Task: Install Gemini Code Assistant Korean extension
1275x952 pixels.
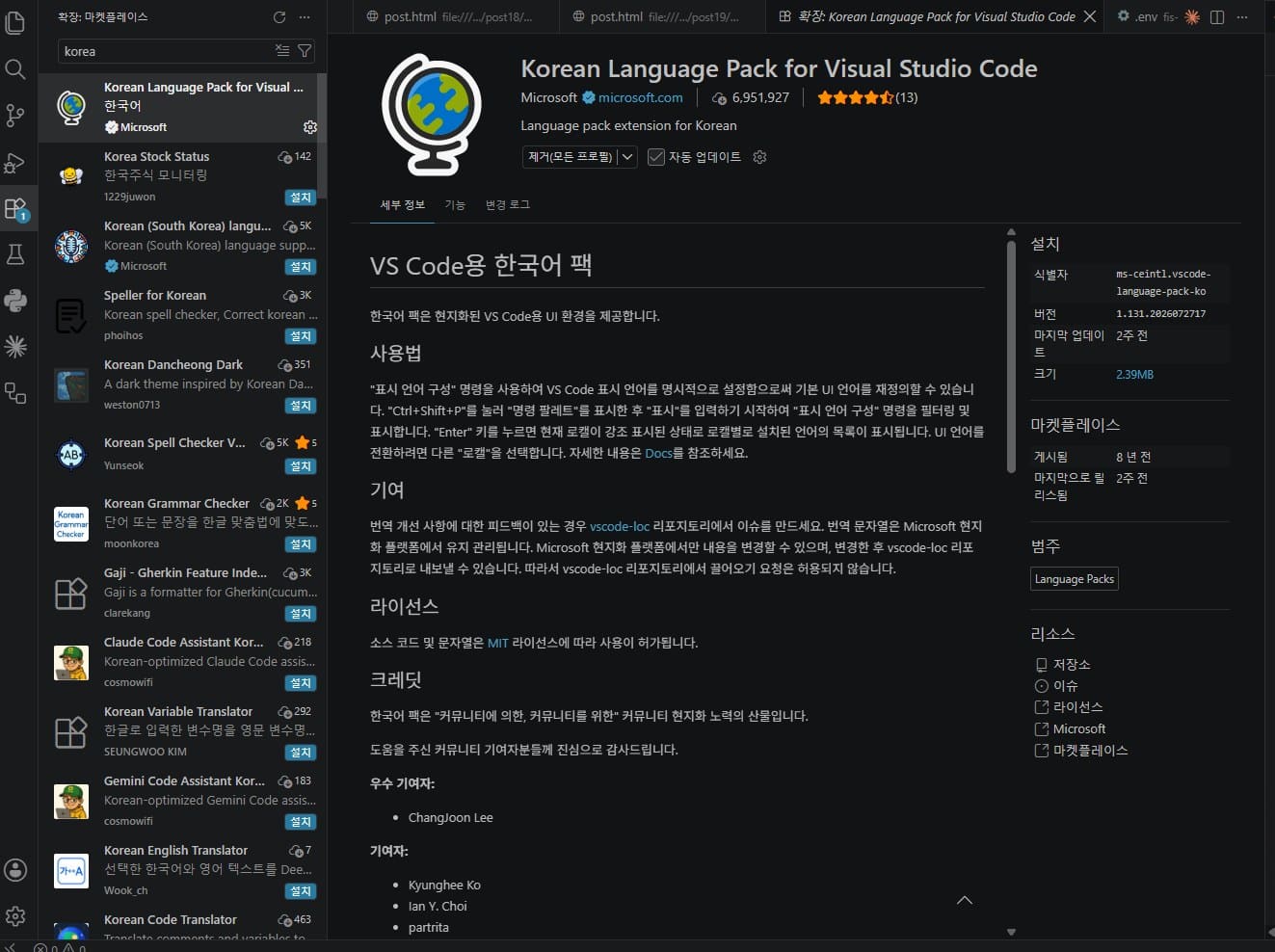Action: (x=301, y=822)
